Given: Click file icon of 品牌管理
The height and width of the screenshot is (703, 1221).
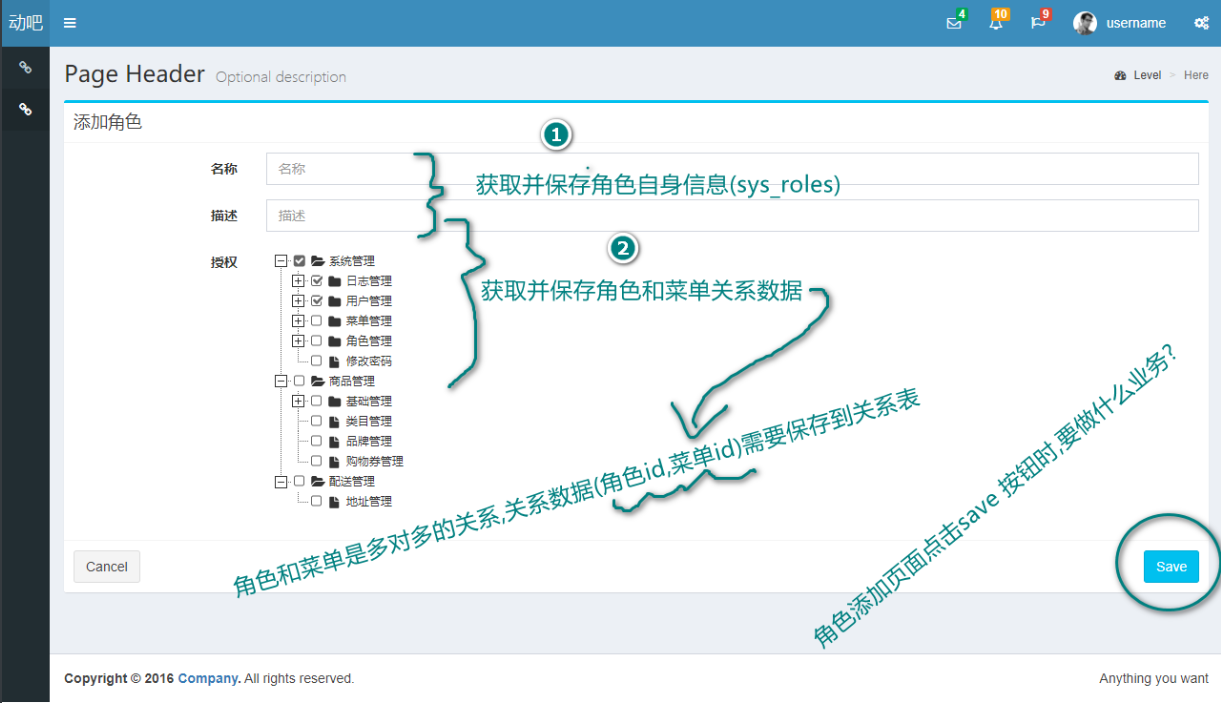Looking at the screenshot, I should click(335, 441).
